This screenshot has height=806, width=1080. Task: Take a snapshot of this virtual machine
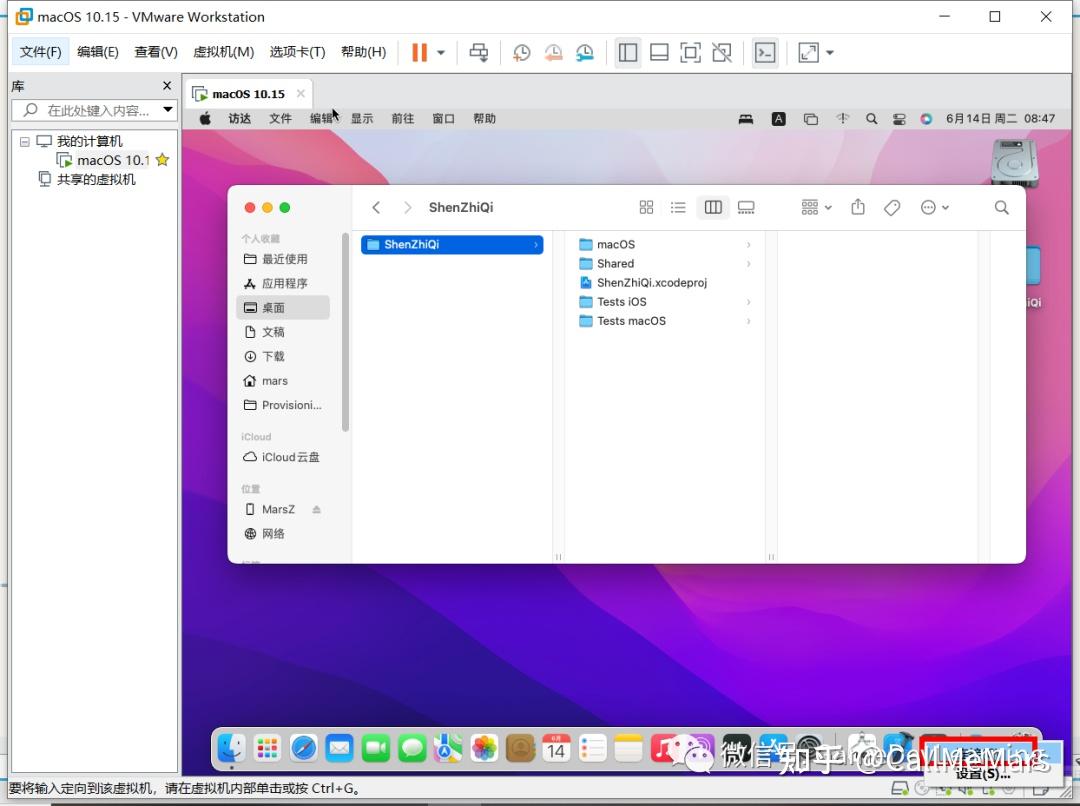coord(521,52)
